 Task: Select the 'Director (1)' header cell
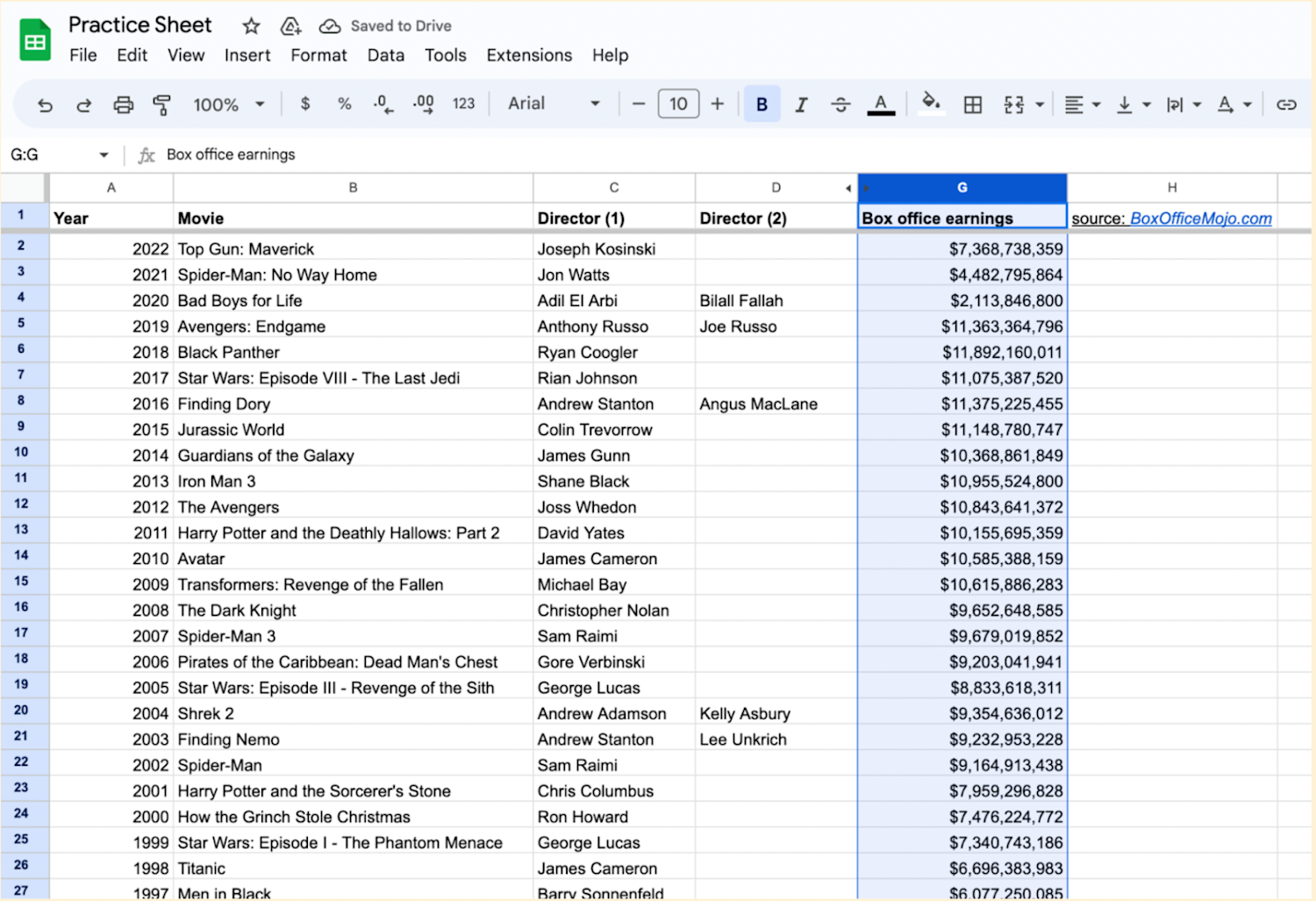tap(614, 218)
